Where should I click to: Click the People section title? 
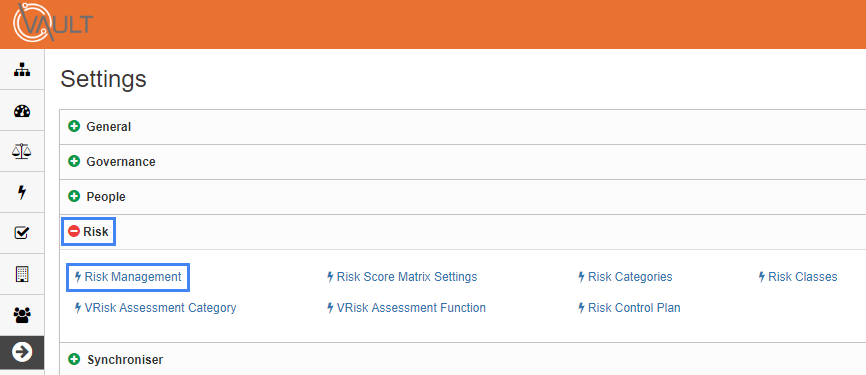[106, 197]
